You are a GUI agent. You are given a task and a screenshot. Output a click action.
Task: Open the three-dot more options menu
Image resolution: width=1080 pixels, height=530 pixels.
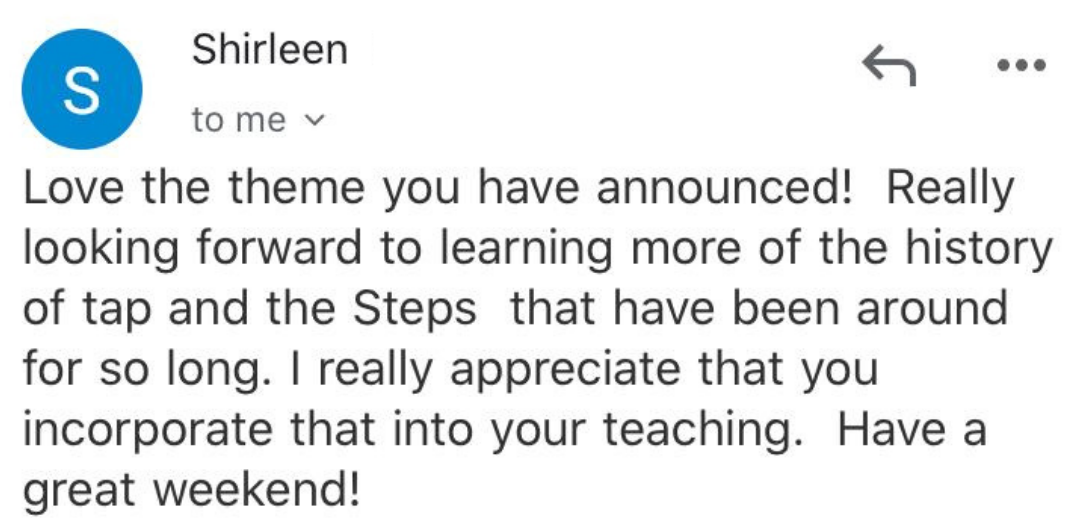click(x=1021, y=67)
